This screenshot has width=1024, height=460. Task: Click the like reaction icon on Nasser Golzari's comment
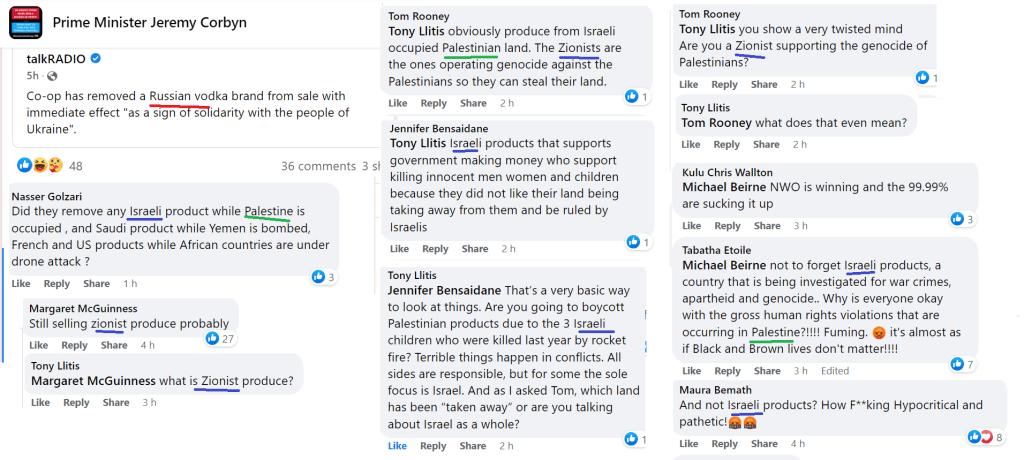point(319,277)
